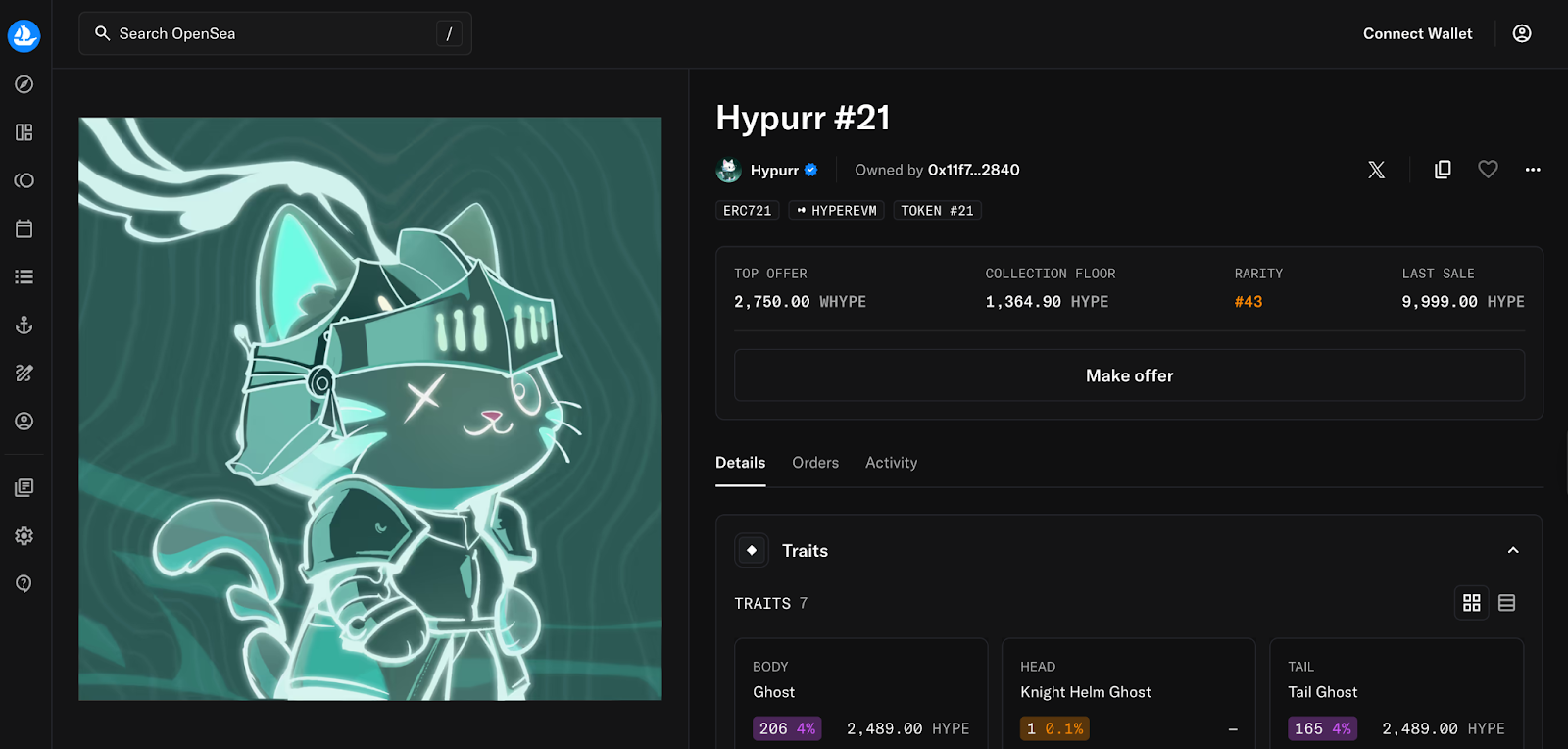Open the Studio pencil icon in sidebar
The image size is (1568, 749).
pos(24,373)
